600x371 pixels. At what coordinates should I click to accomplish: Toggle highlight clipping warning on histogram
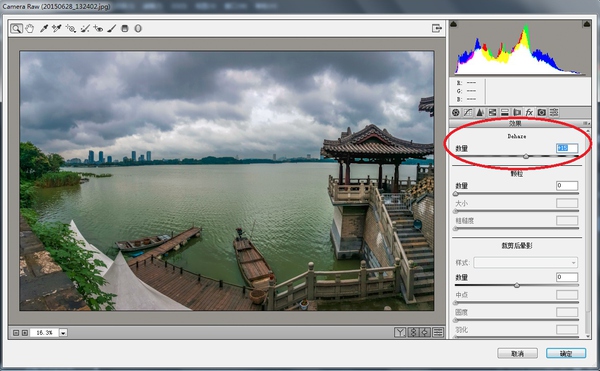(x=587, y=24)
